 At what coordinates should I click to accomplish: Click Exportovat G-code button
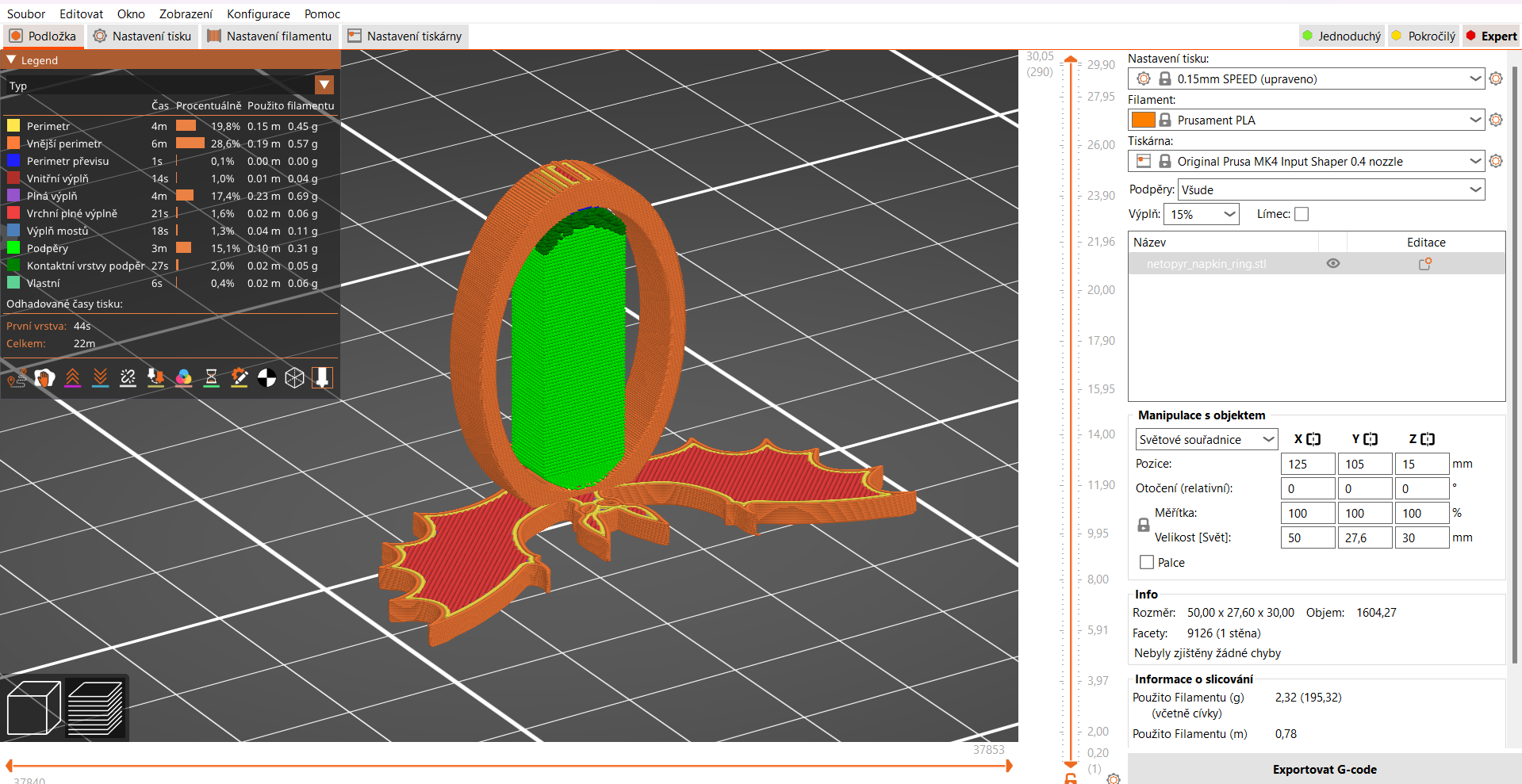(x=1325, y=769)
